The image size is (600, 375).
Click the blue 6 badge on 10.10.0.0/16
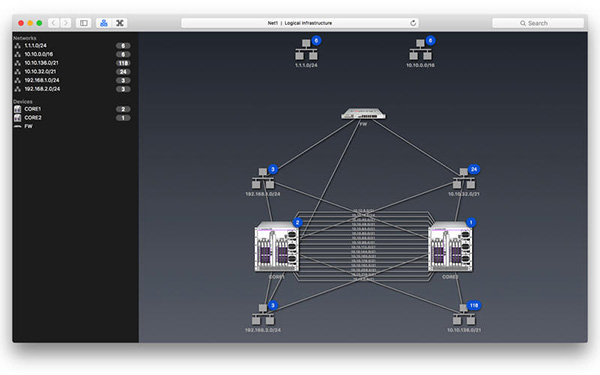[x=430, y=41]
